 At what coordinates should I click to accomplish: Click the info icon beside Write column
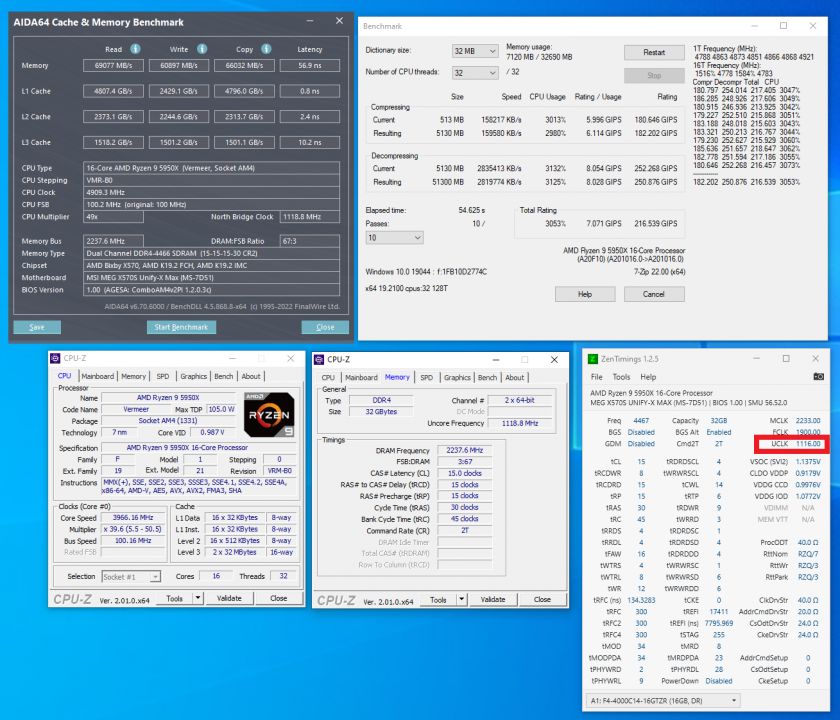pyautogui.click(x=202, y=48)
